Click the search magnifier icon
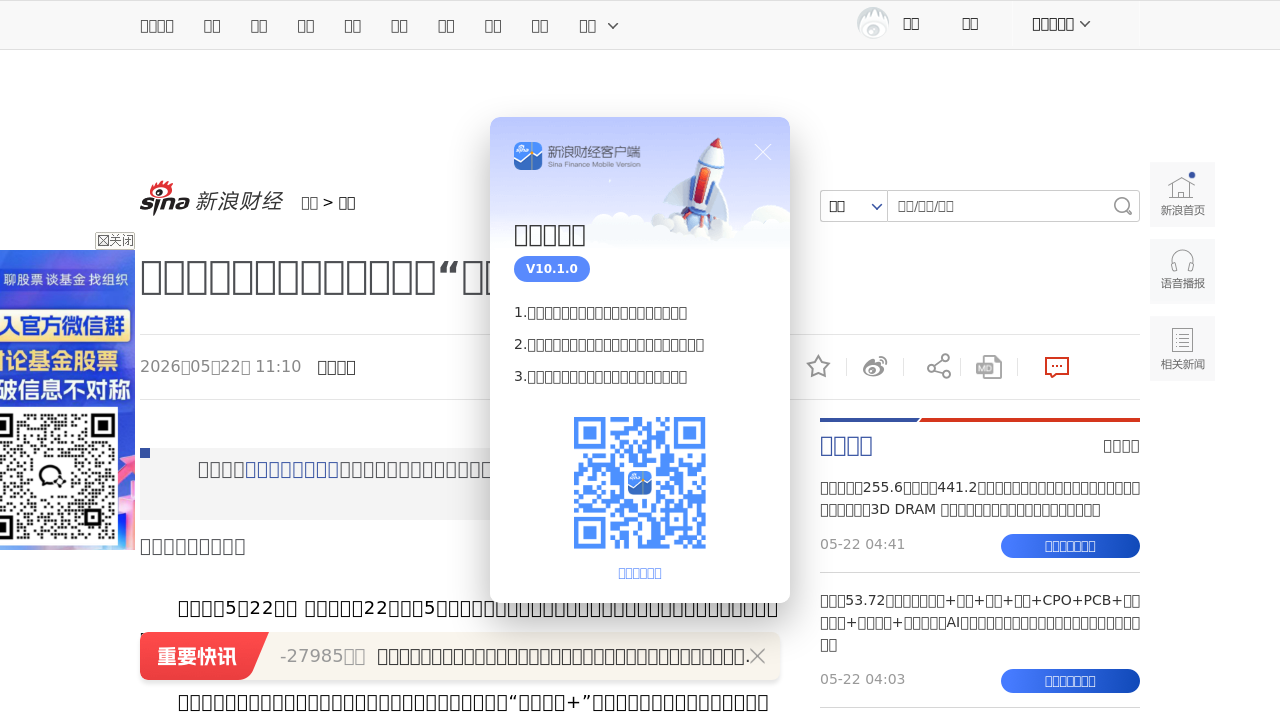This screenshot has width=1280, height=720. click(x=1123, y=206)
